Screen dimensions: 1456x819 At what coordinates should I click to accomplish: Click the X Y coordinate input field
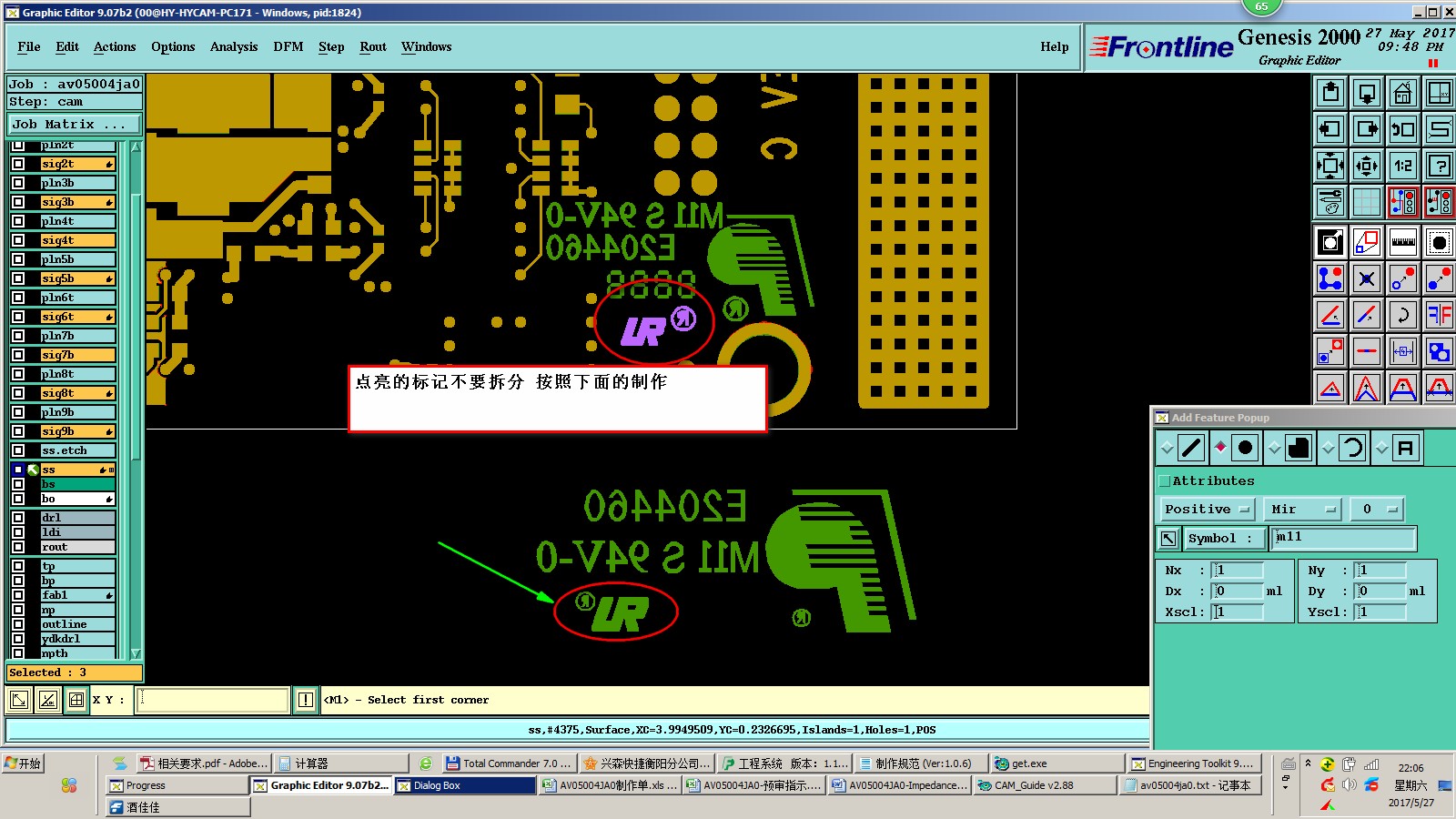(x=212, y=700)
